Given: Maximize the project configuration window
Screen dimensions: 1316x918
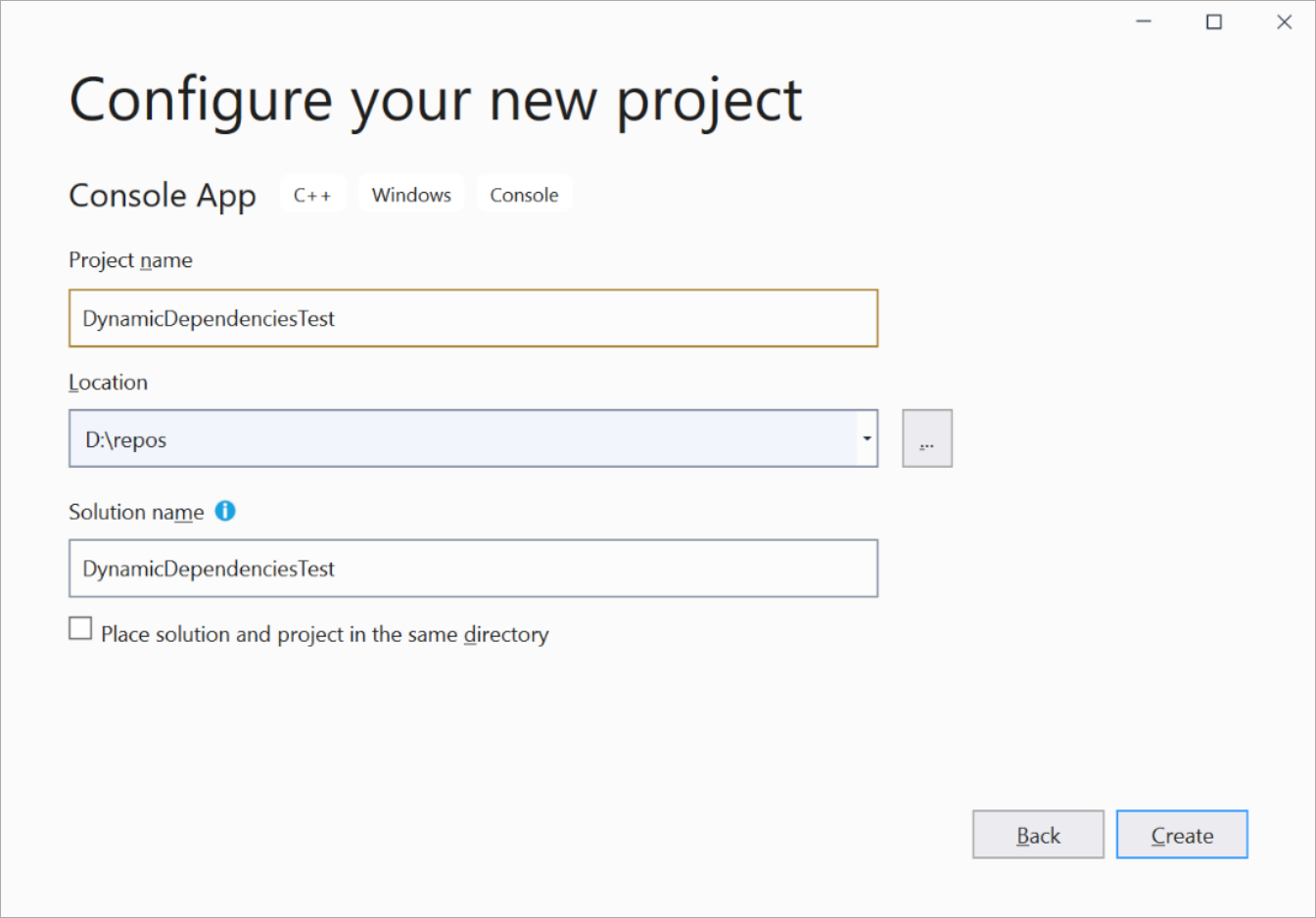Looking at the screenshot, I should click(x=1214, y=21).
